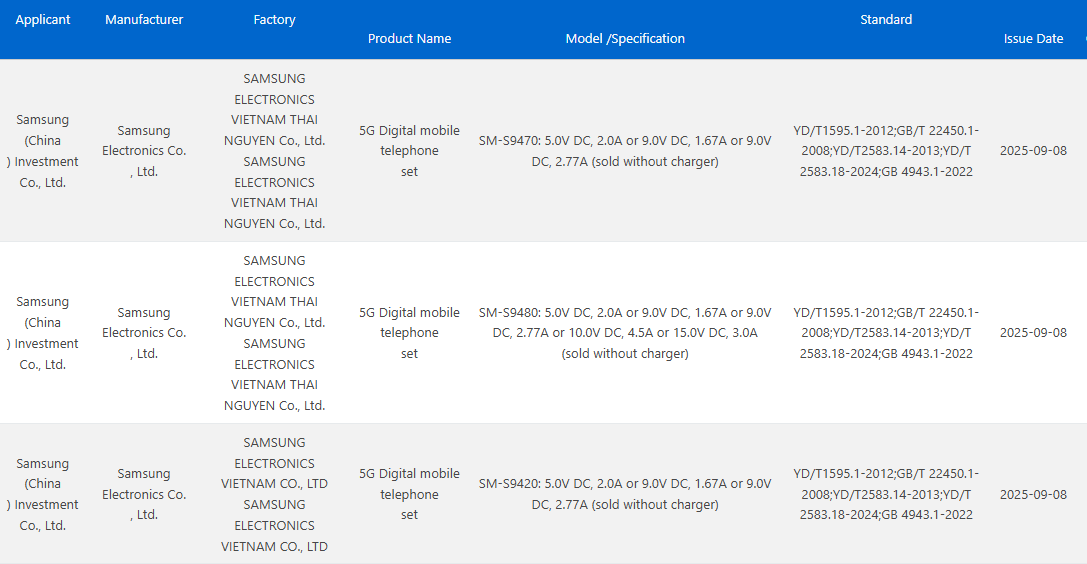Click the Factory column header
The height and width of the screenshot is (564, 1087).
(x=274, y=20)
